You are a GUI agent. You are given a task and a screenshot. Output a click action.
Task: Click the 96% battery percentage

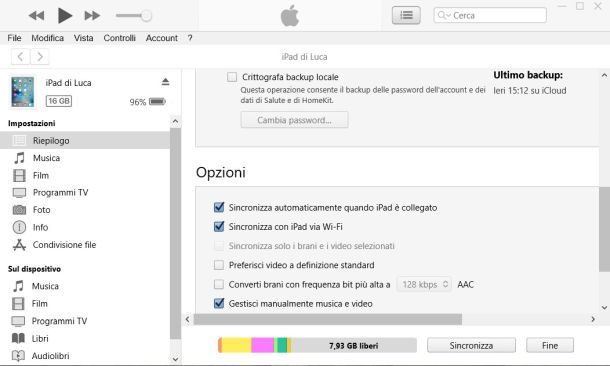click(x=138, y=102)
